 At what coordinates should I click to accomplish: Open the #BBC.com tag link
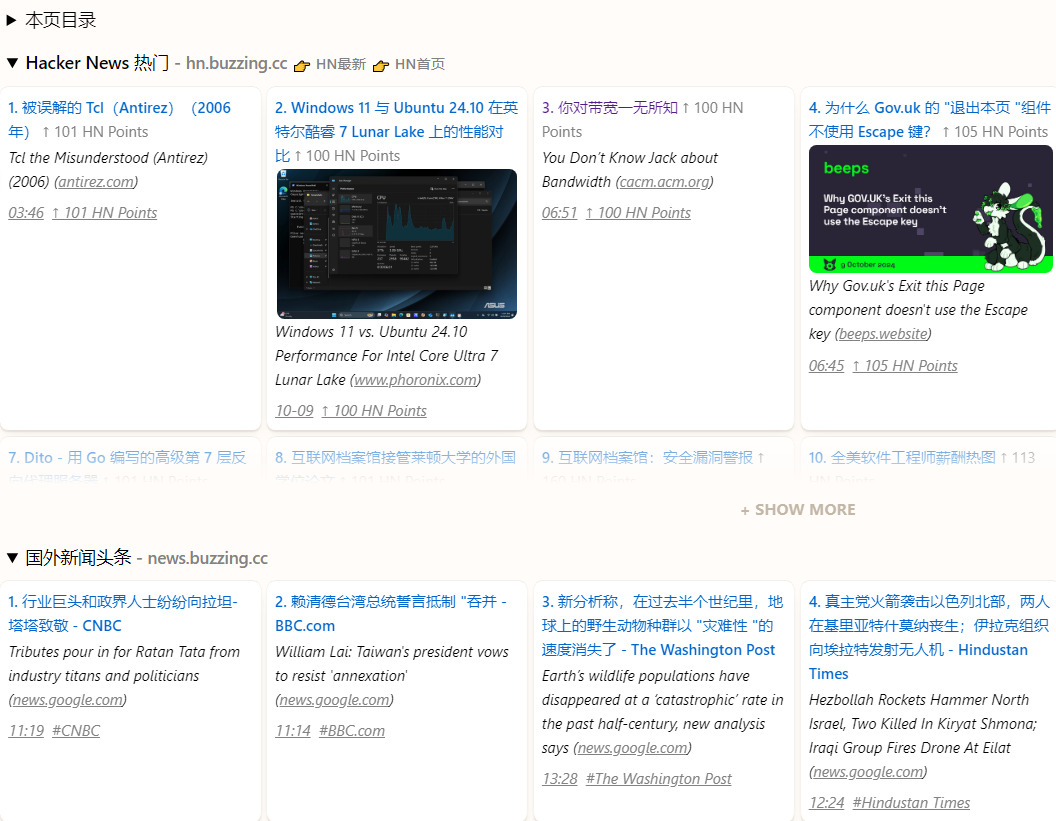point(352,731)
